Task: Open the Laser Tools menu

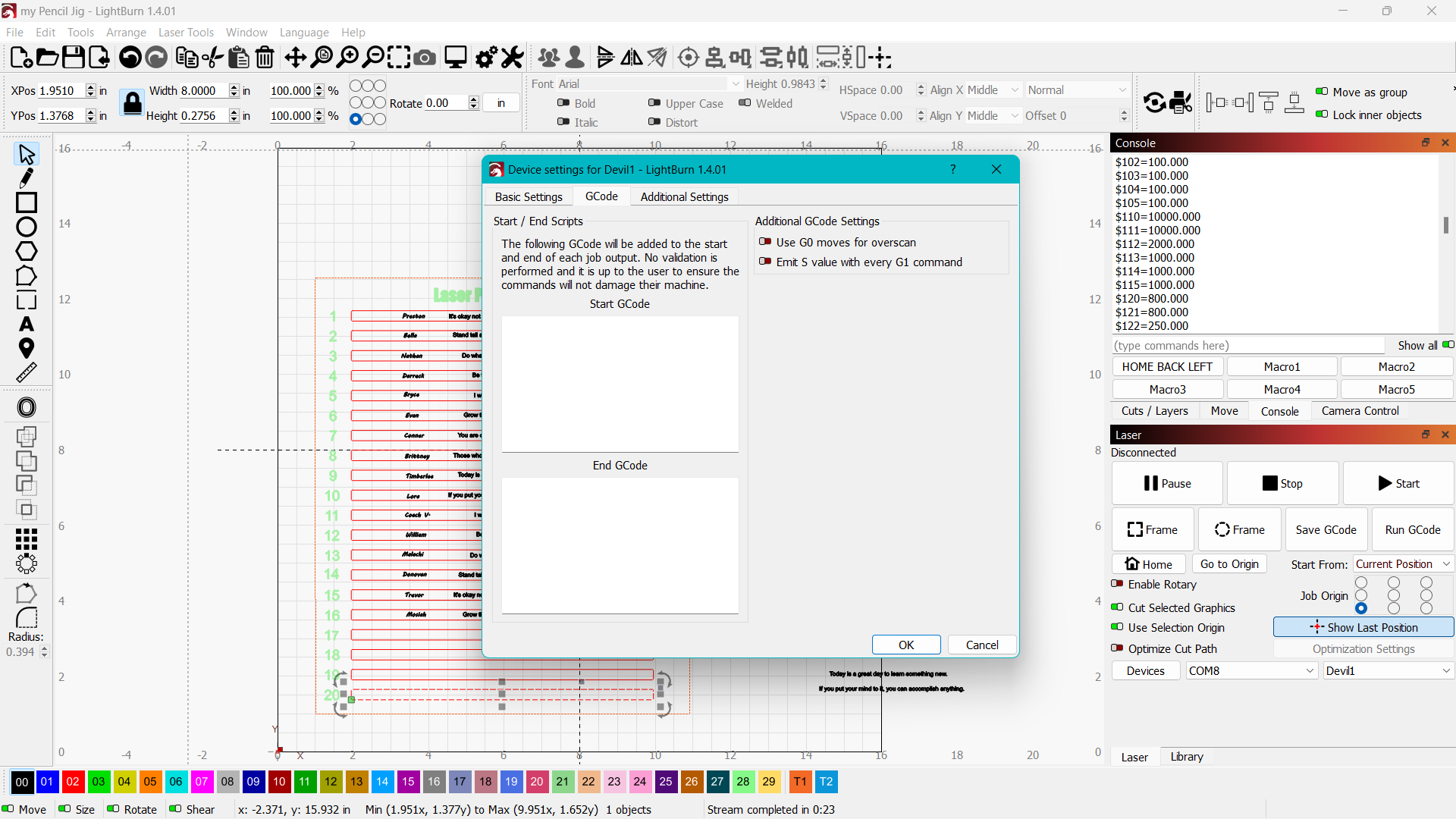Action: click(x=186, y=32)
